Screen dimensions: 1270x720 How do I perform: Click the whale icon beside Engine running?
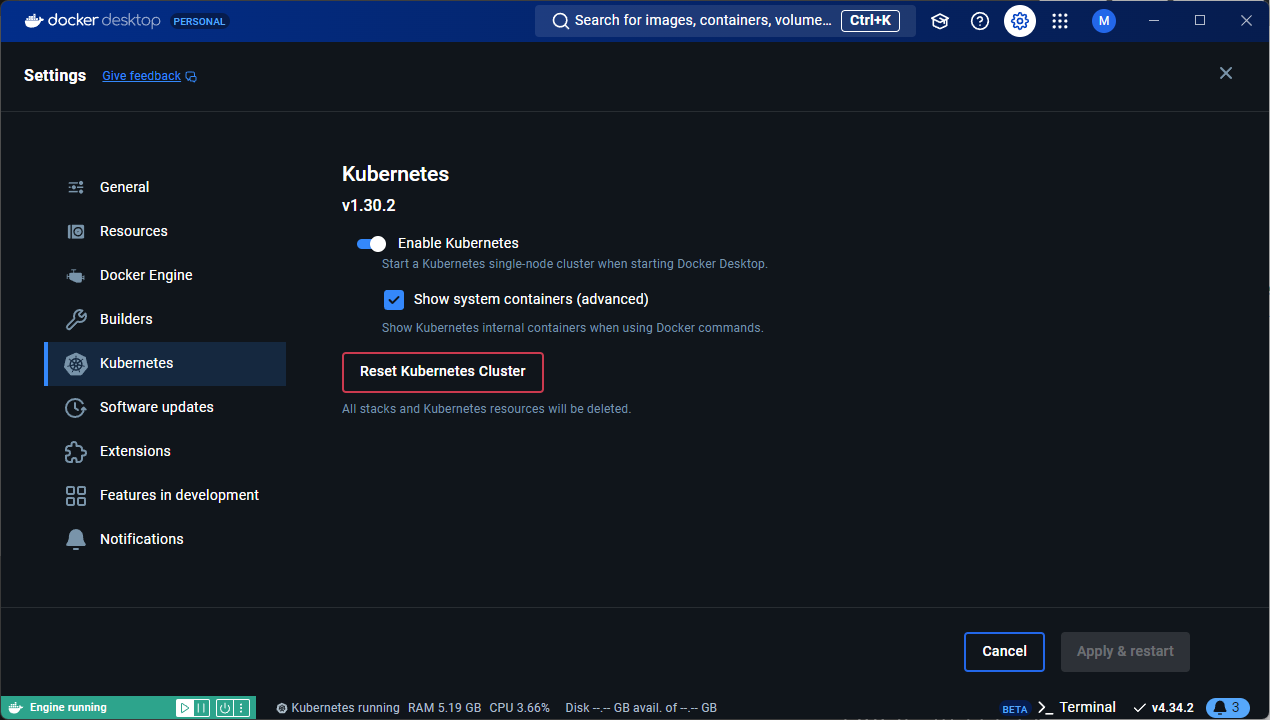(14, 708)
